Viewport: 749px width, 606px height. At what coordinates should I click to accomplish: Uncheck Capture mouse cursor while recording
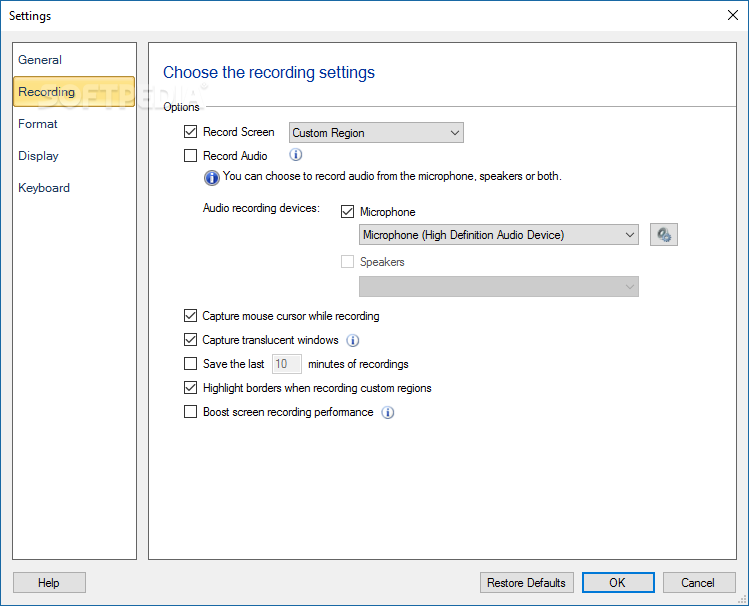coord(190,315)
